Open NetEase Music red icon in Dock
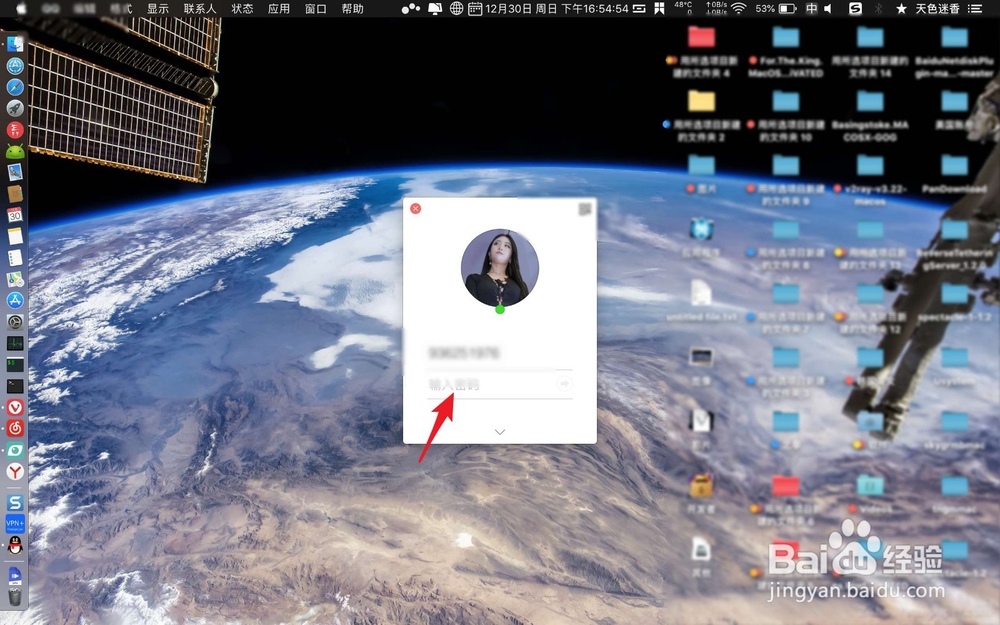 [x=15, y=429]
